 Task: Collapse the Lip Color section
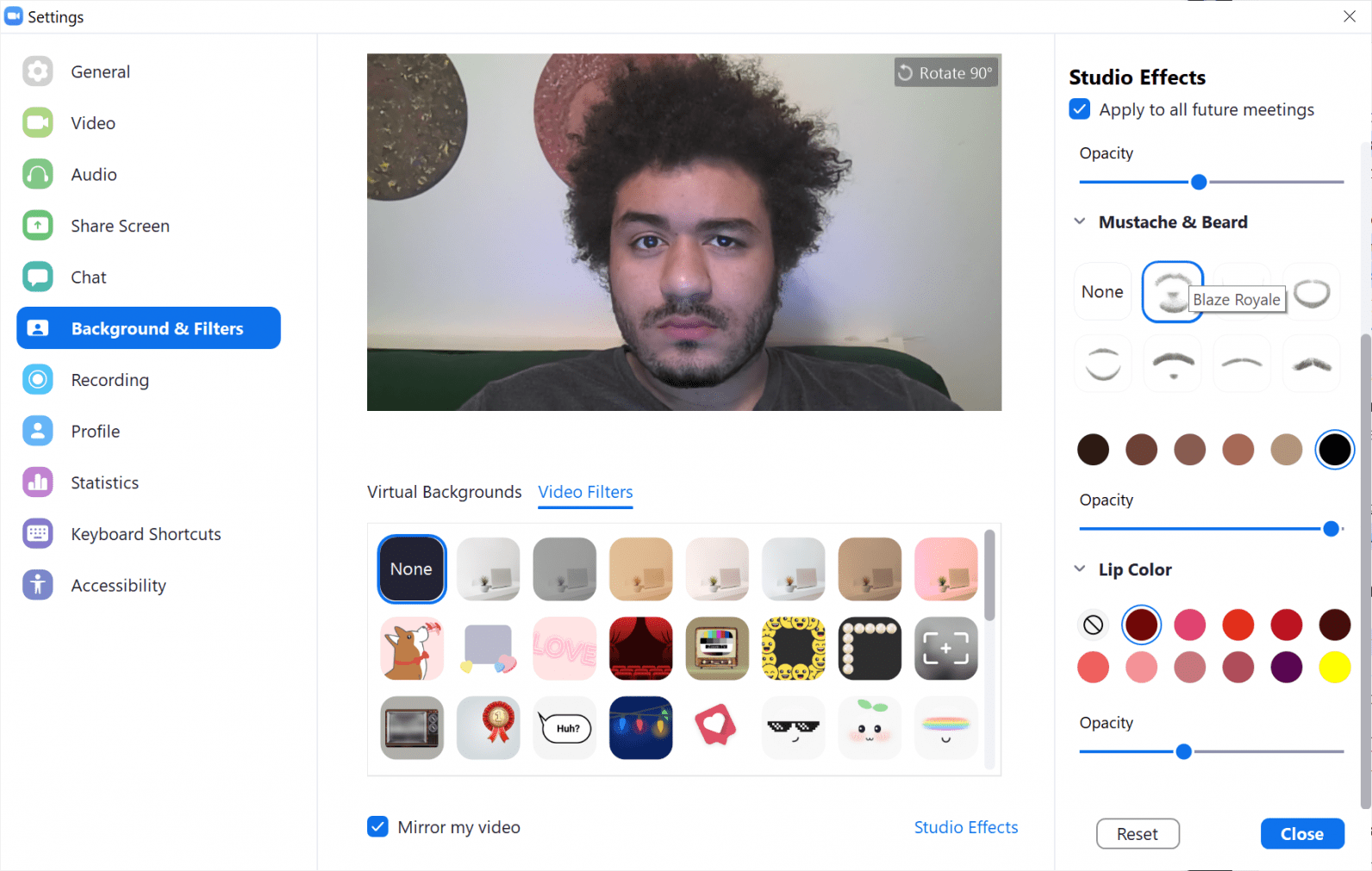coord(1080,569)
